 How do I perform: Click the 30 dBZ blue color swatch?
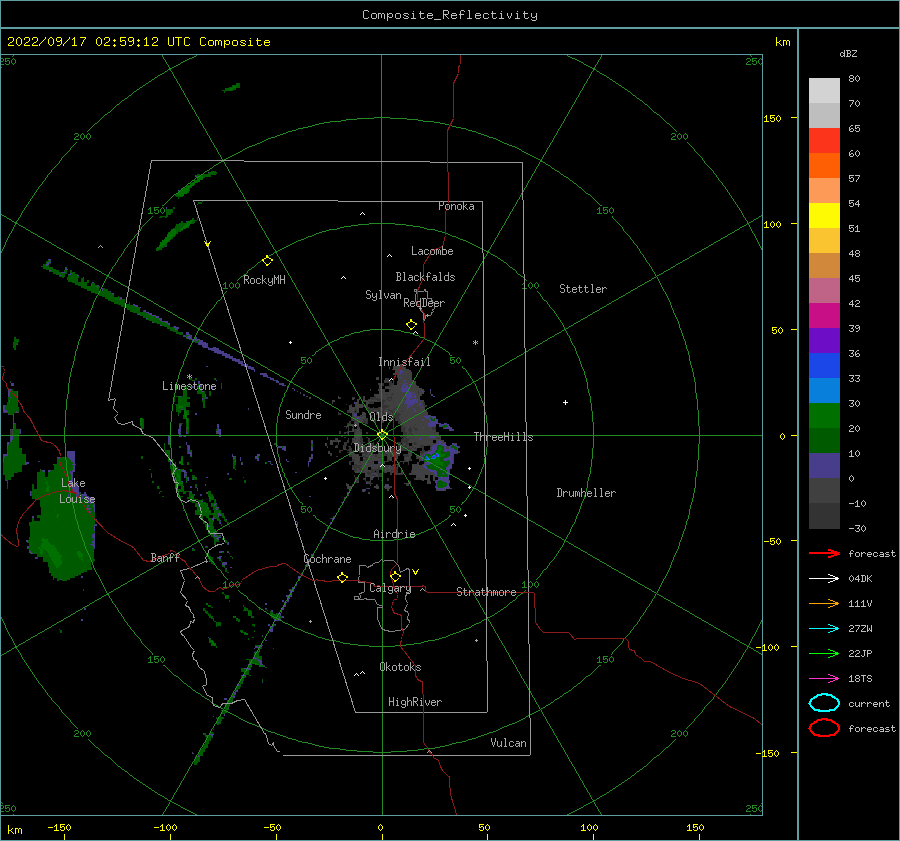[x=824, y=391]
